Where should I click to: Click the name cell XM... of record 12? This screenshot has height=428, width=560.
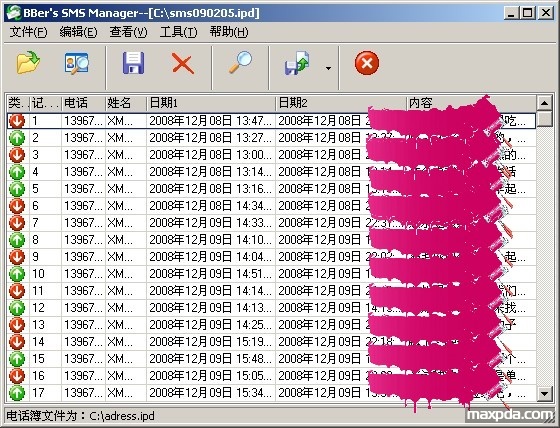pos(126,308)
